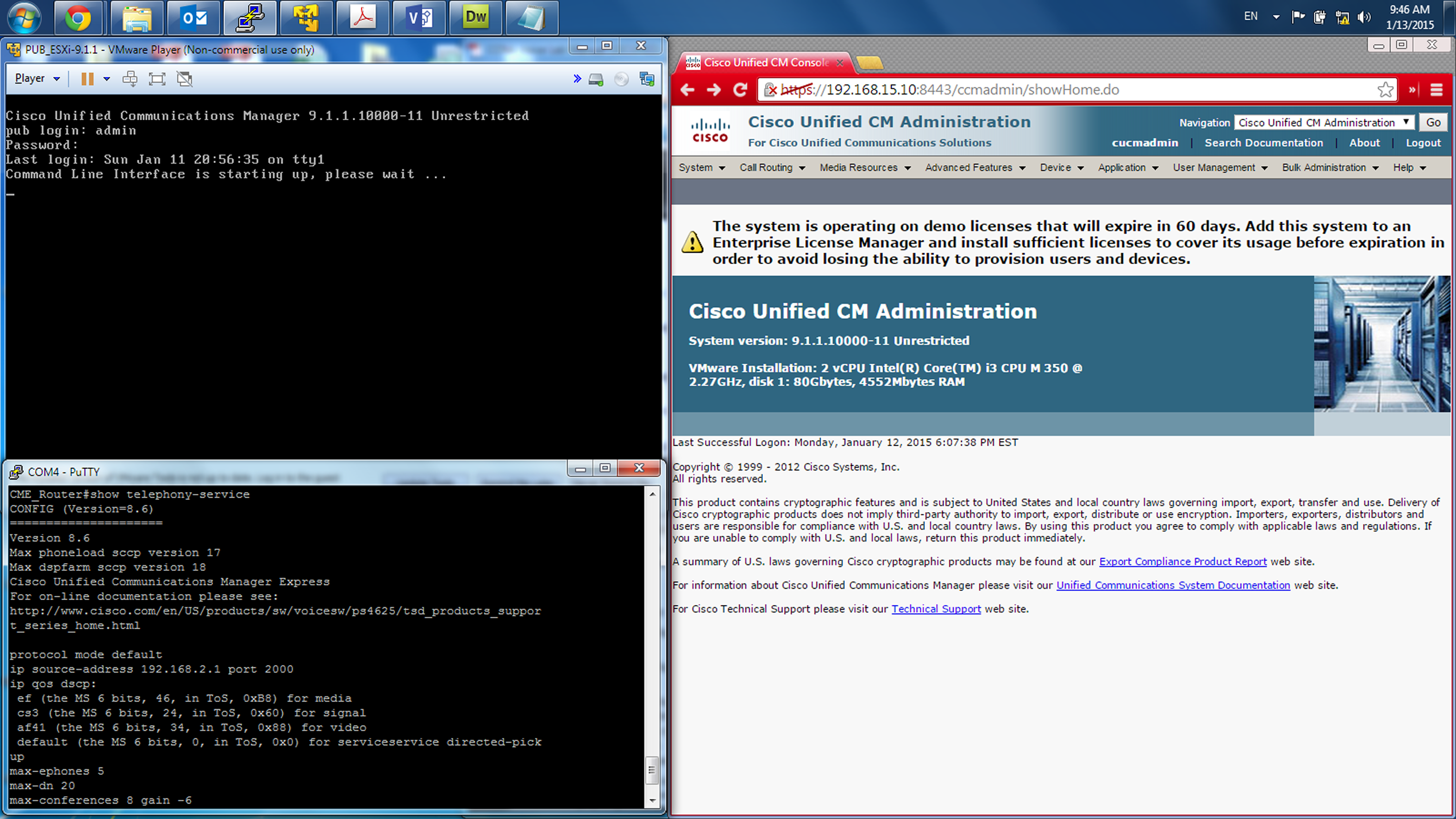Click the Logout link
This screenshot has width=1456, height=819.
point(1423,143)
